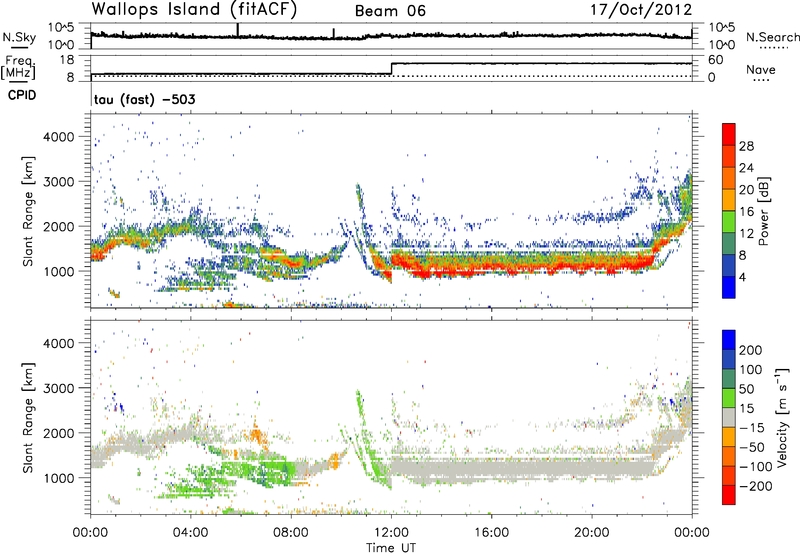Click the "28" power scale value
This screenshot has height=554, width=800.
[x=746, y=146]
